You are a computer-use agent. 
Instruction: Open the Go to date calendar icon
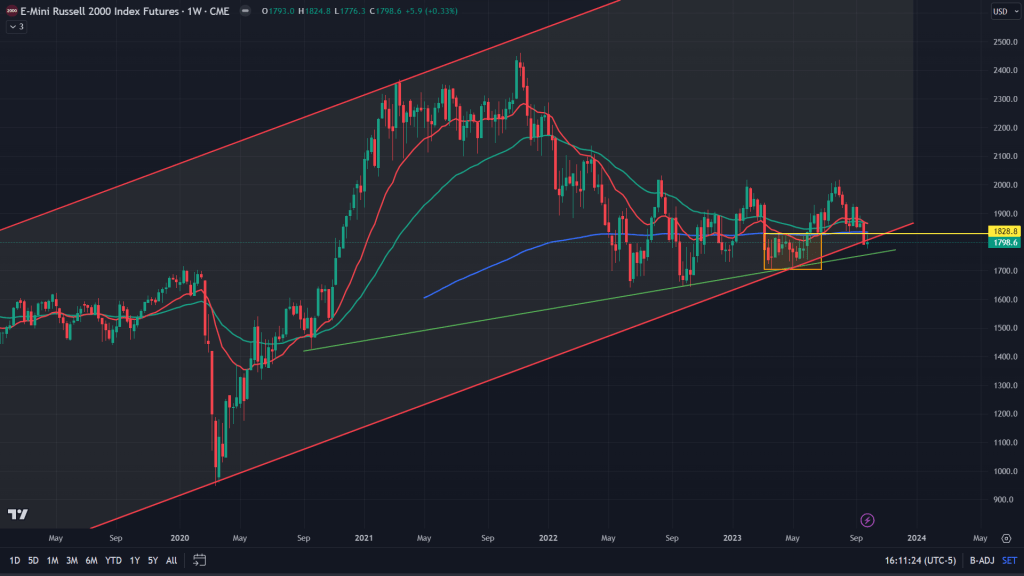coord(199,560)
